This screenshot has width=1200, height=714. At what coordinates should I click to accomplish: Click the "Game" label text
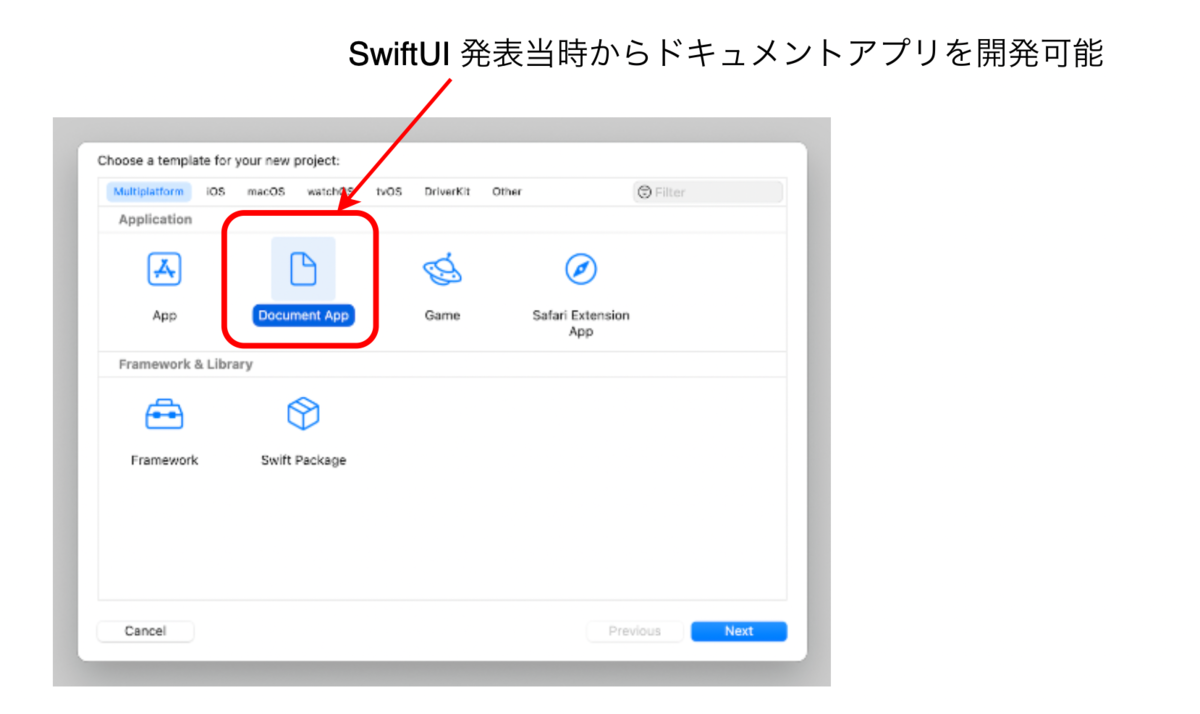point(442,315)
